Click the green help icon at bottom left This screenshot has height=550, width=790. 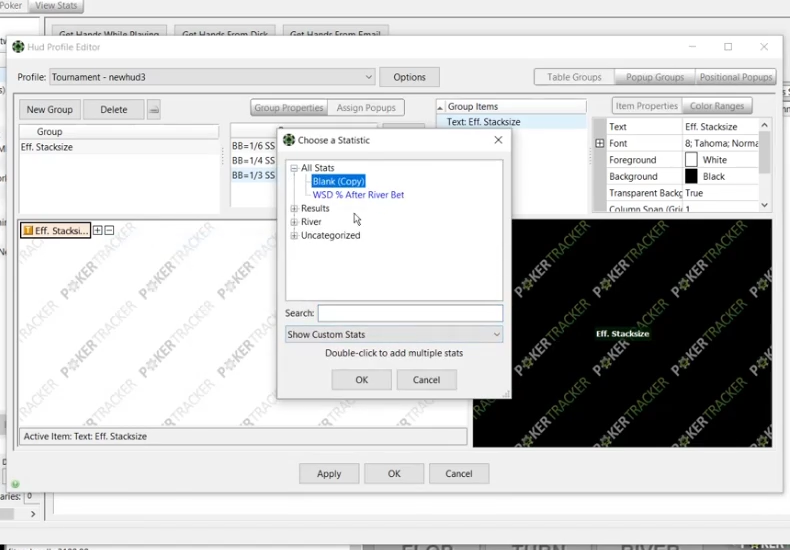[x=16, y=484]
